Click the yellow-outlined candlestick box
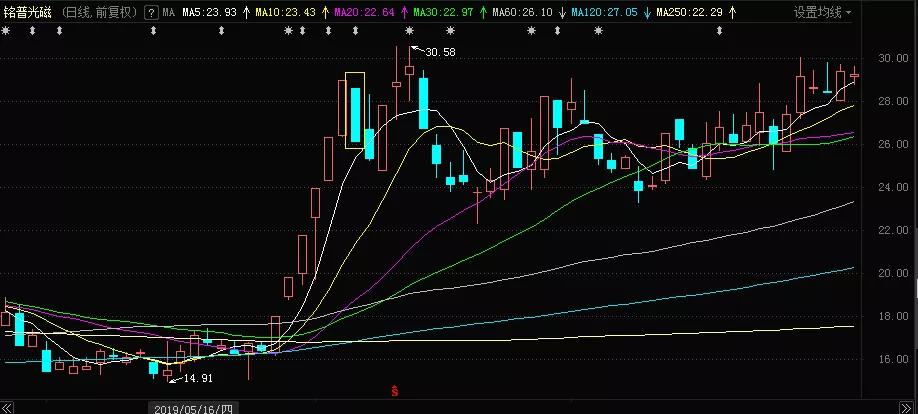The width and height of the screenshot is (918, 414). pos(354,110)
